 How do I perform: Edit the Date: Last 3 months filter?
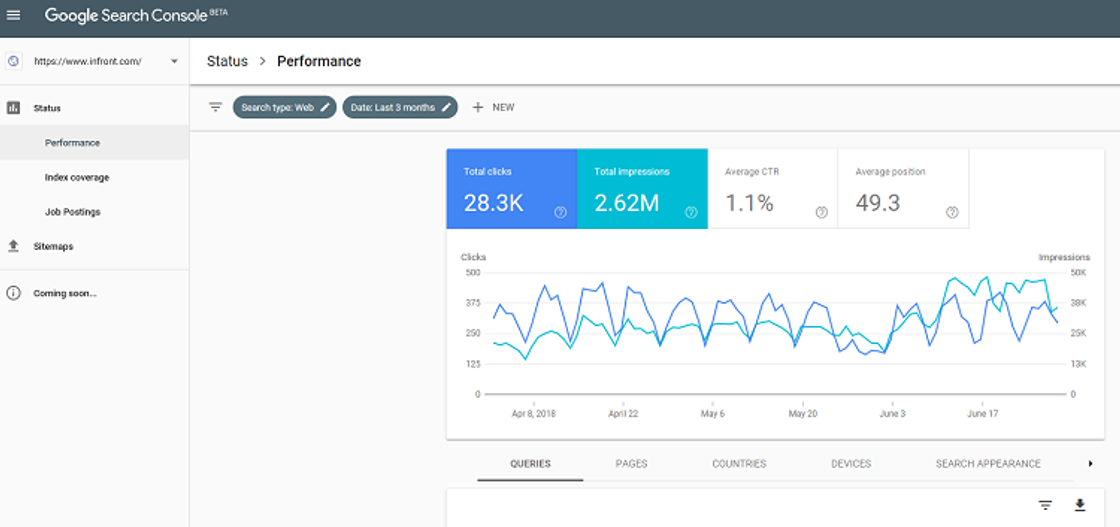click(x=400, y=107)
